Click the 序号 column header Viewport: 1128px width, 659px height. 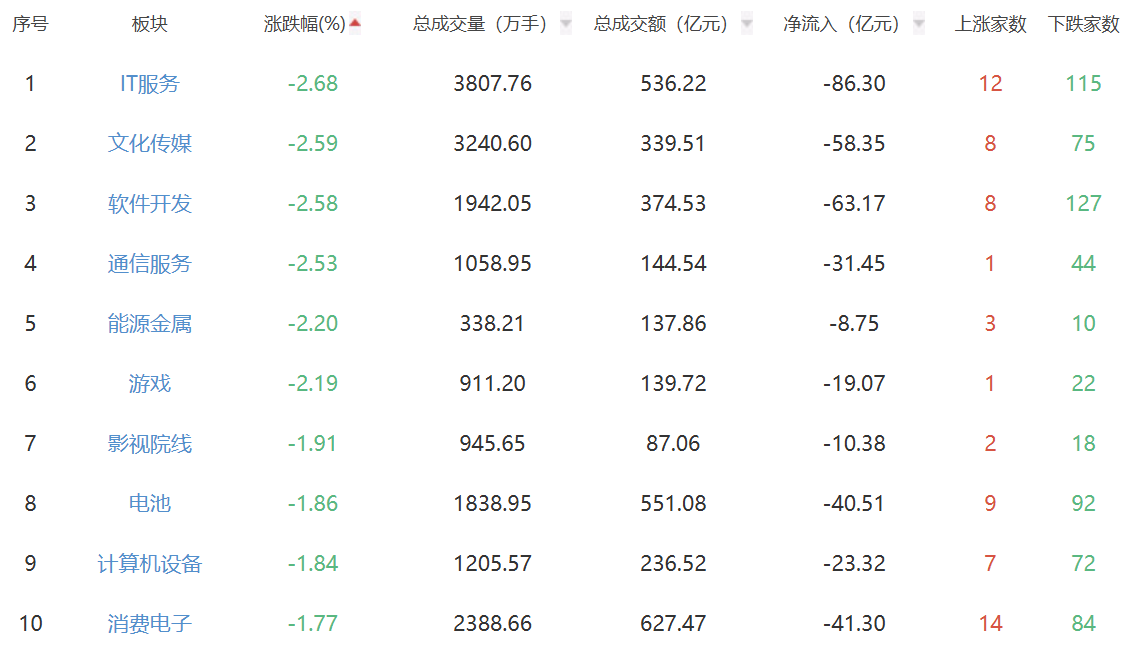(30, 24)
